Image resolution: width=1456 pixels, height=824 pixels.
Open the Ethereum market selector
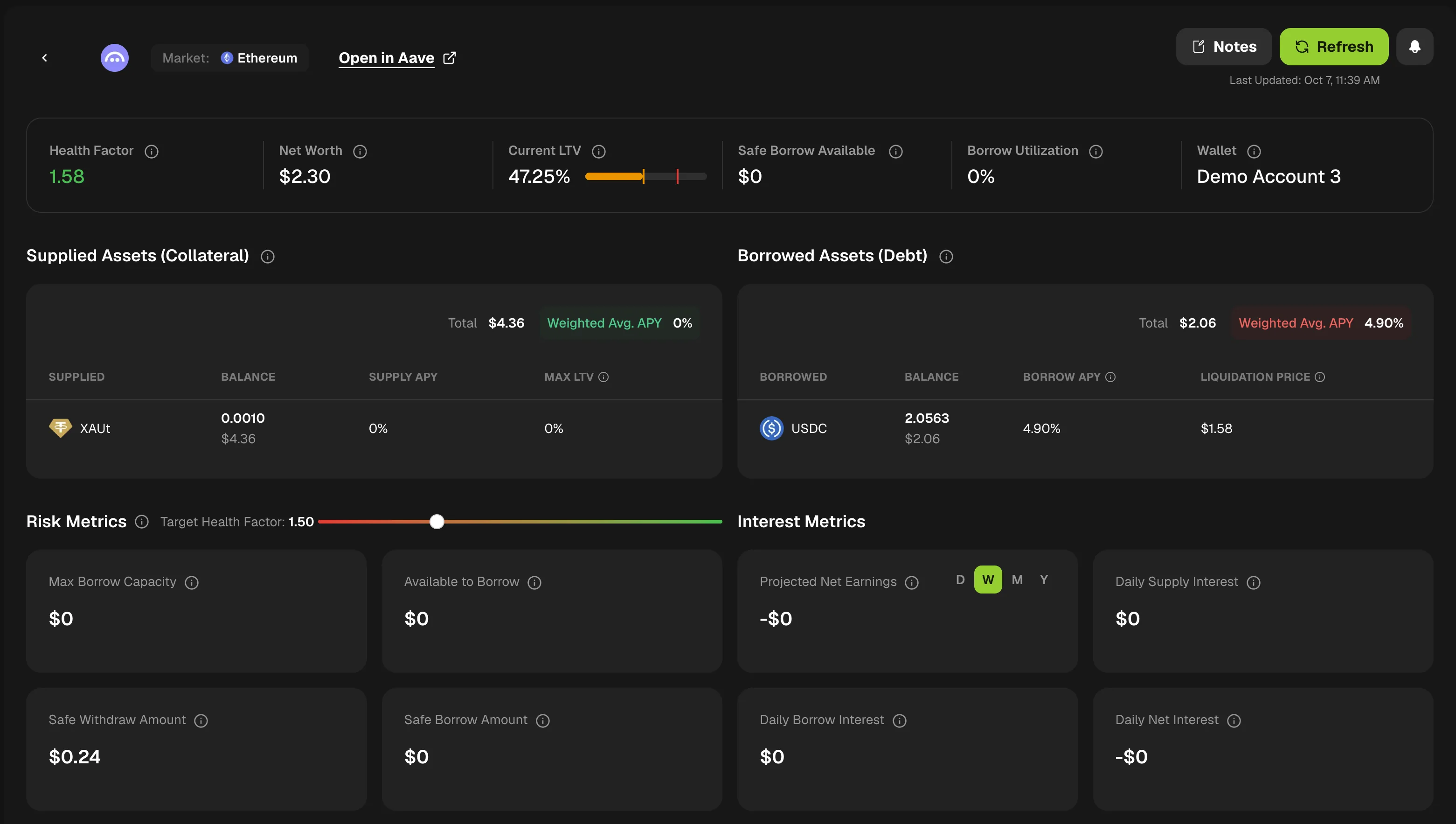229,58
